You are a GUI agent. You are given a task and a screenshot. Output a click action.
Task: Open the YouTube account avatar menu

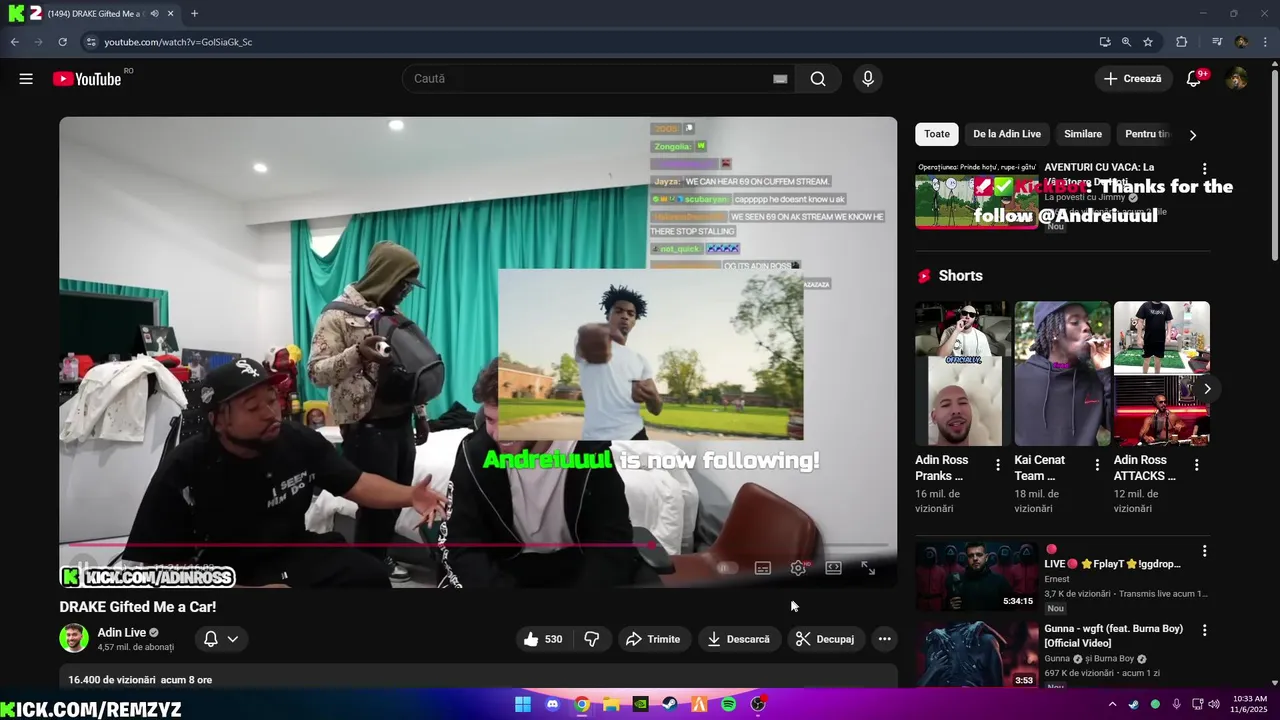click(x=1237, y=79)
